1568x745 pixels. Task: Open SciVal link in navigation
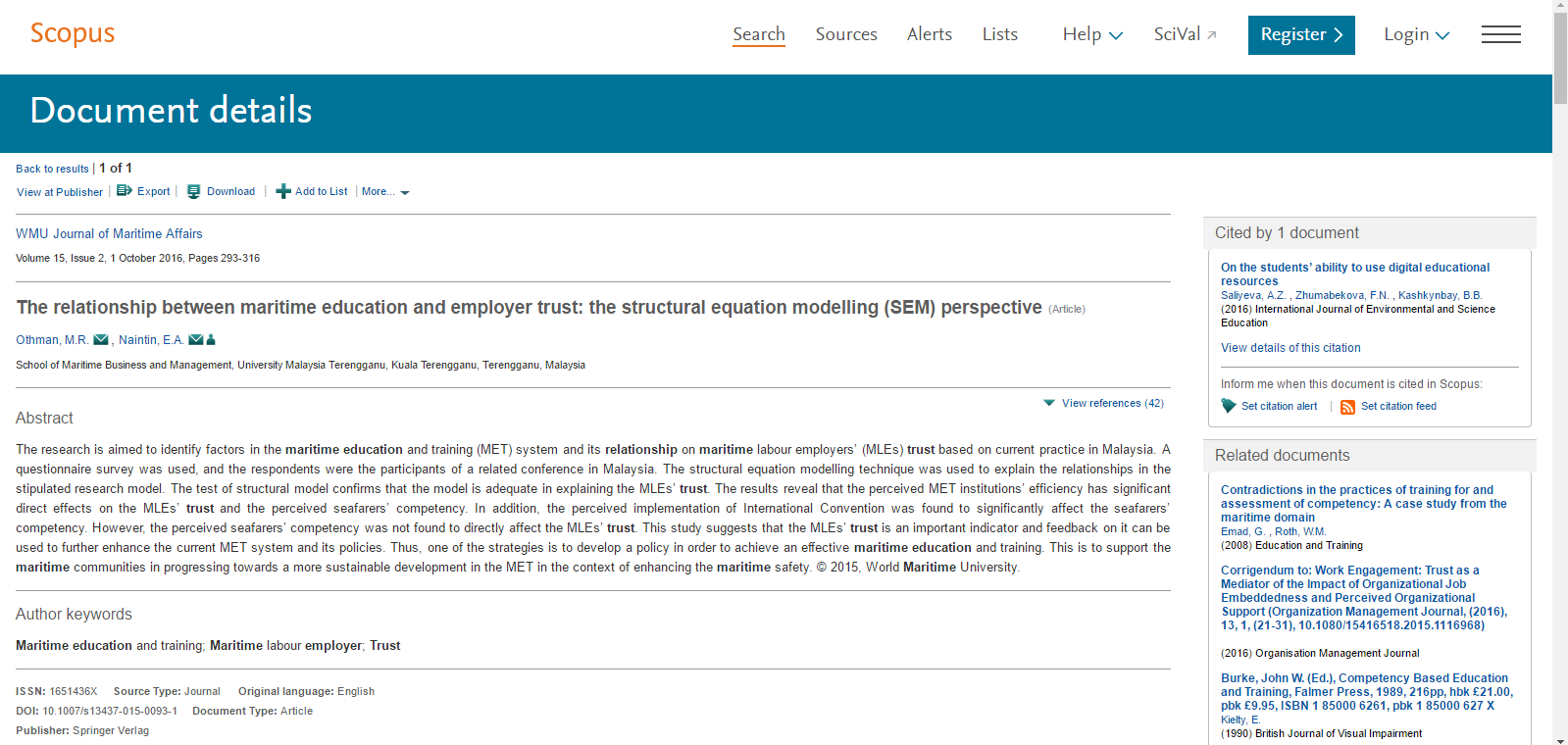[x=1177, y=34]
